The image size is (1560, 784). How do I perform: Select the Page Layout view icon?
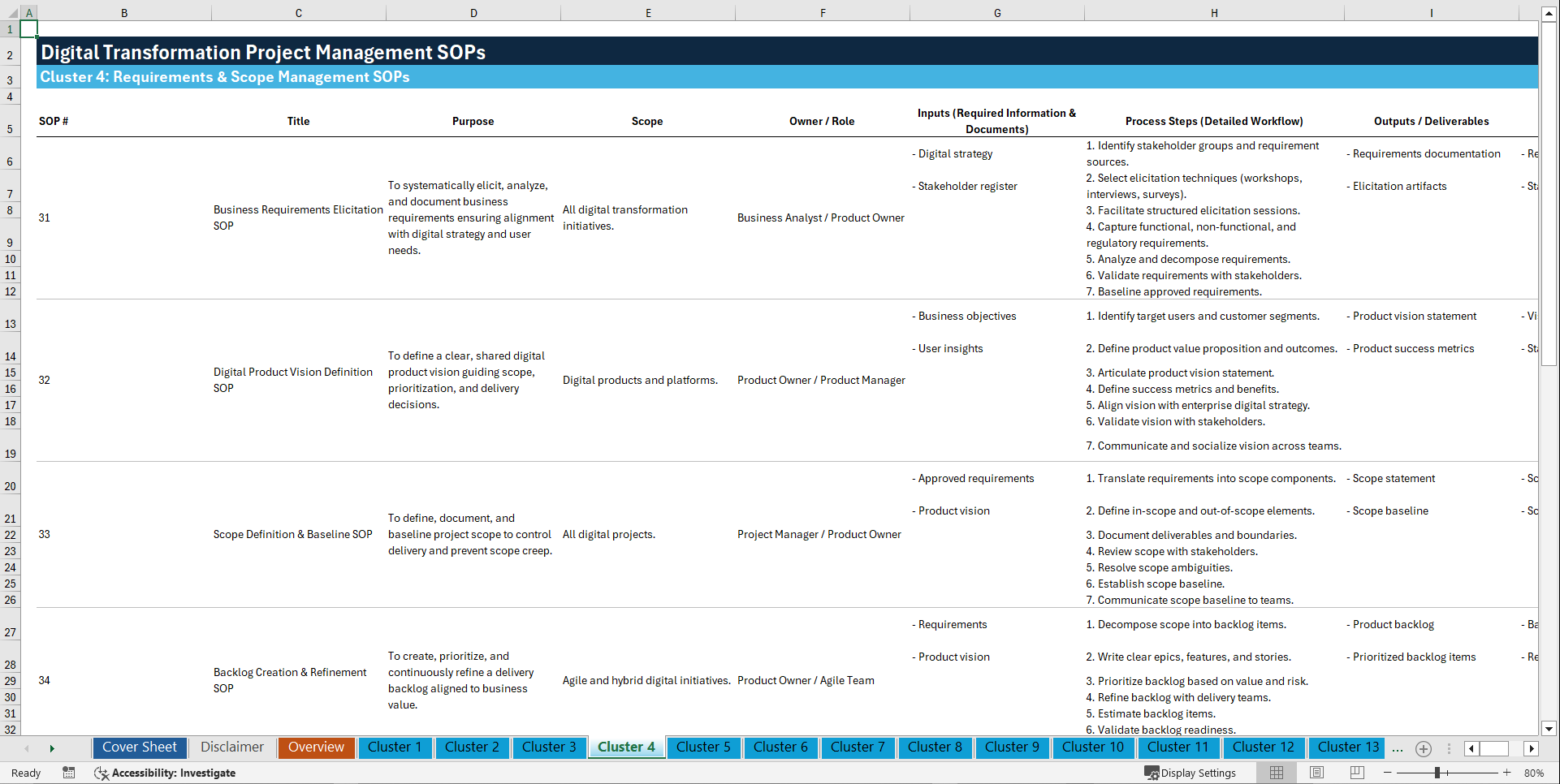1316,773
